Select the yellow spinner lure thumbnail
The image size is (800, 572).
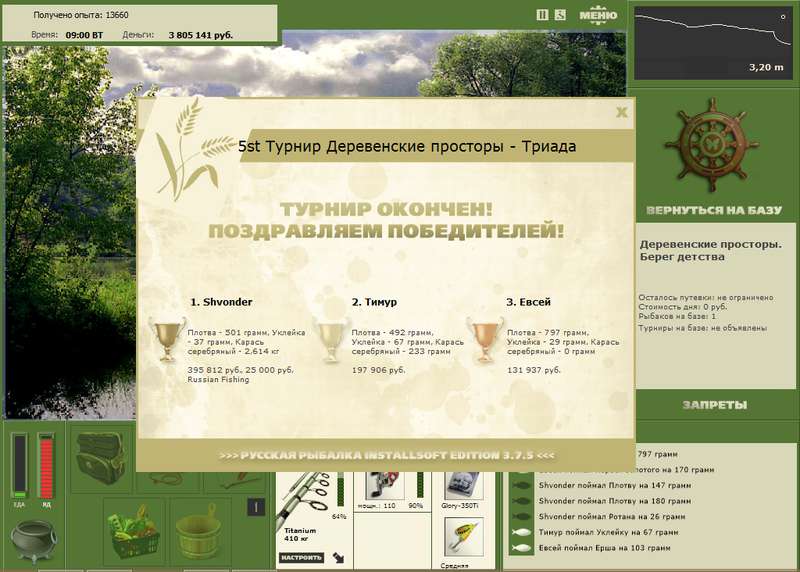(463, 537)
